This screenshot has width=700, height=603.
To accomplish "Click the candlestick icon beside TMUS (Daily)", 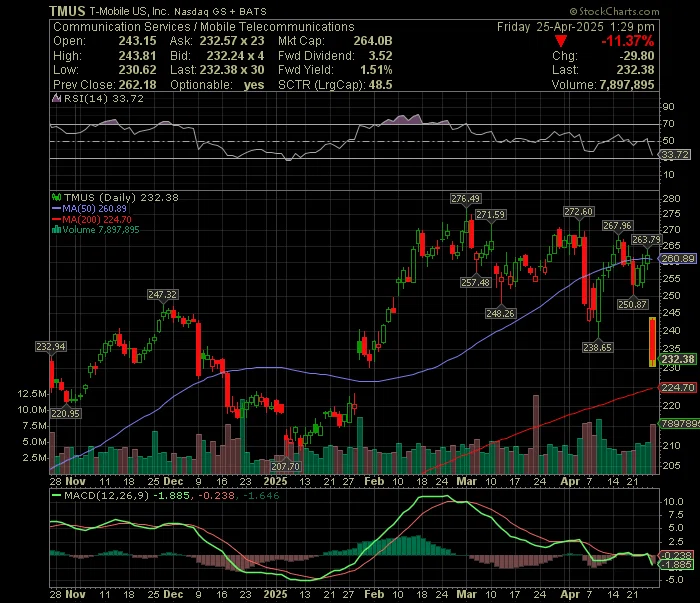I will coord(56,197).
